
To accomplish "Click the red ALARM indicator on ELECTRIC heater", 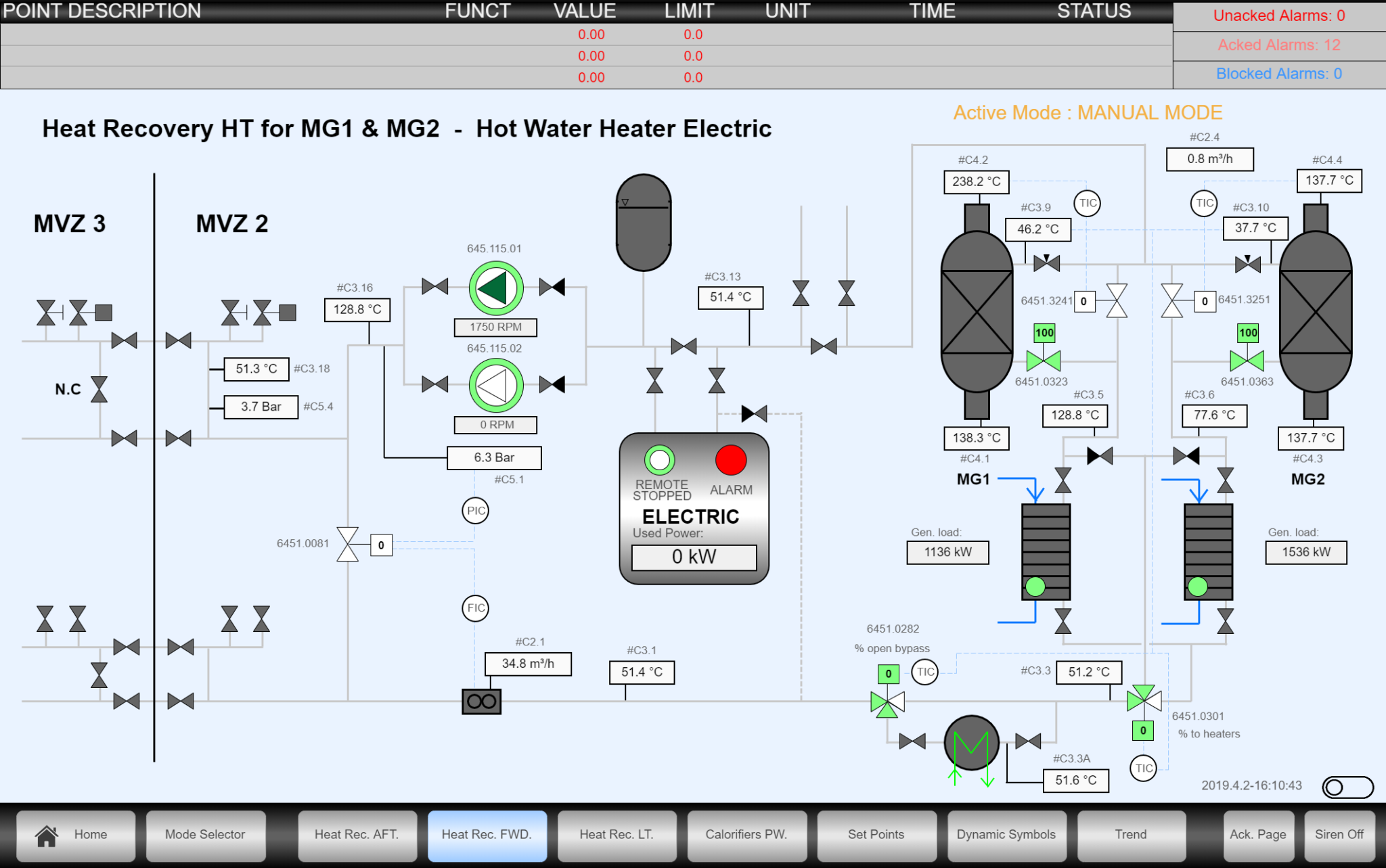I will coord(731,461).
